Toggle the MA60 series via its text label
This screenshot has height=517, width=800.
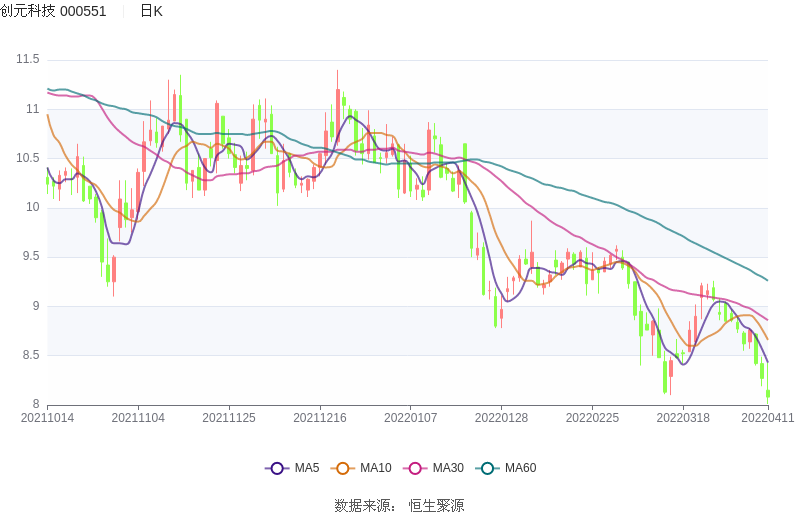pos(520,468)
